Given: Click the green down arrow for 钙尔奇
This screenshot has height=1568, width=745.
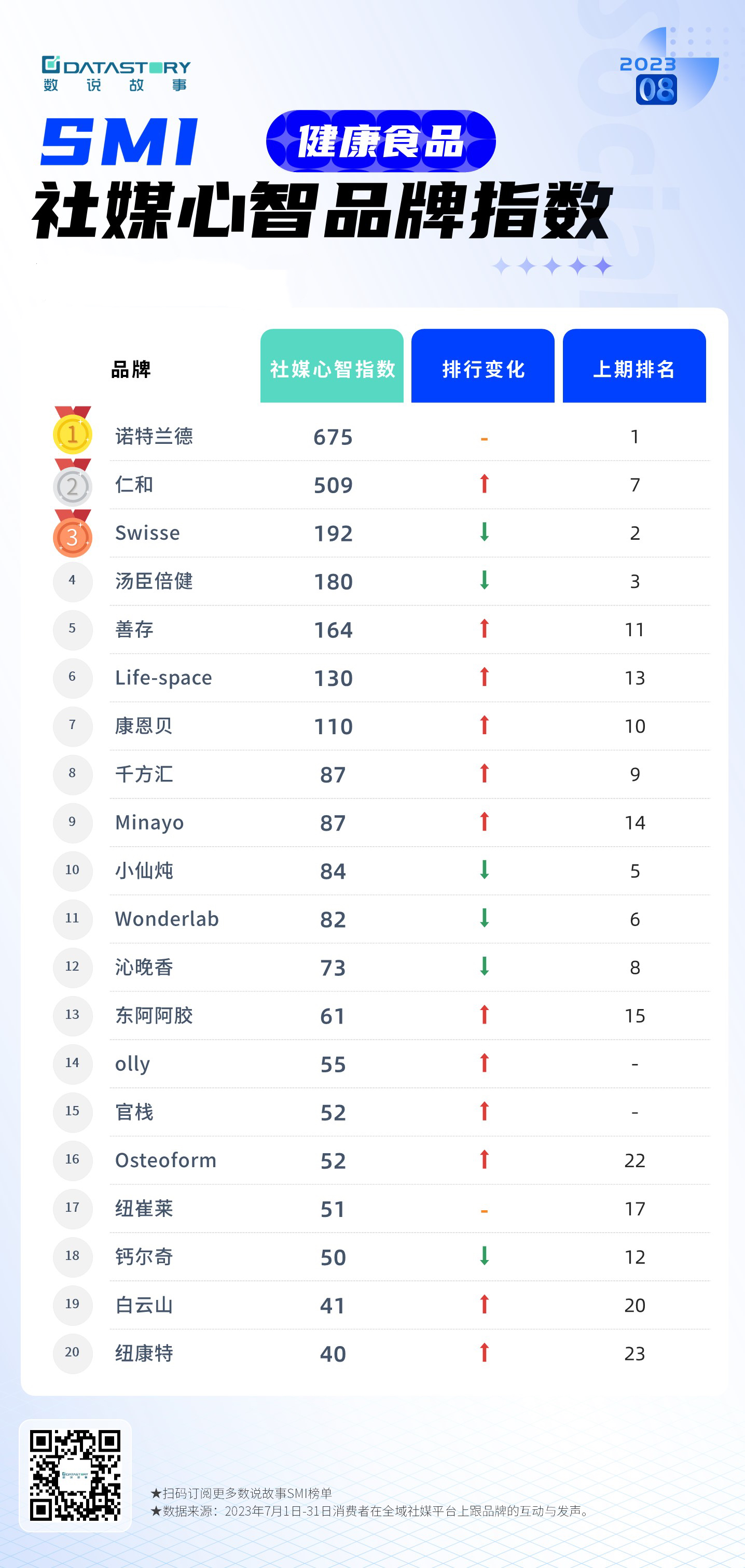Looking at the screenshot, I should 484,1256.
